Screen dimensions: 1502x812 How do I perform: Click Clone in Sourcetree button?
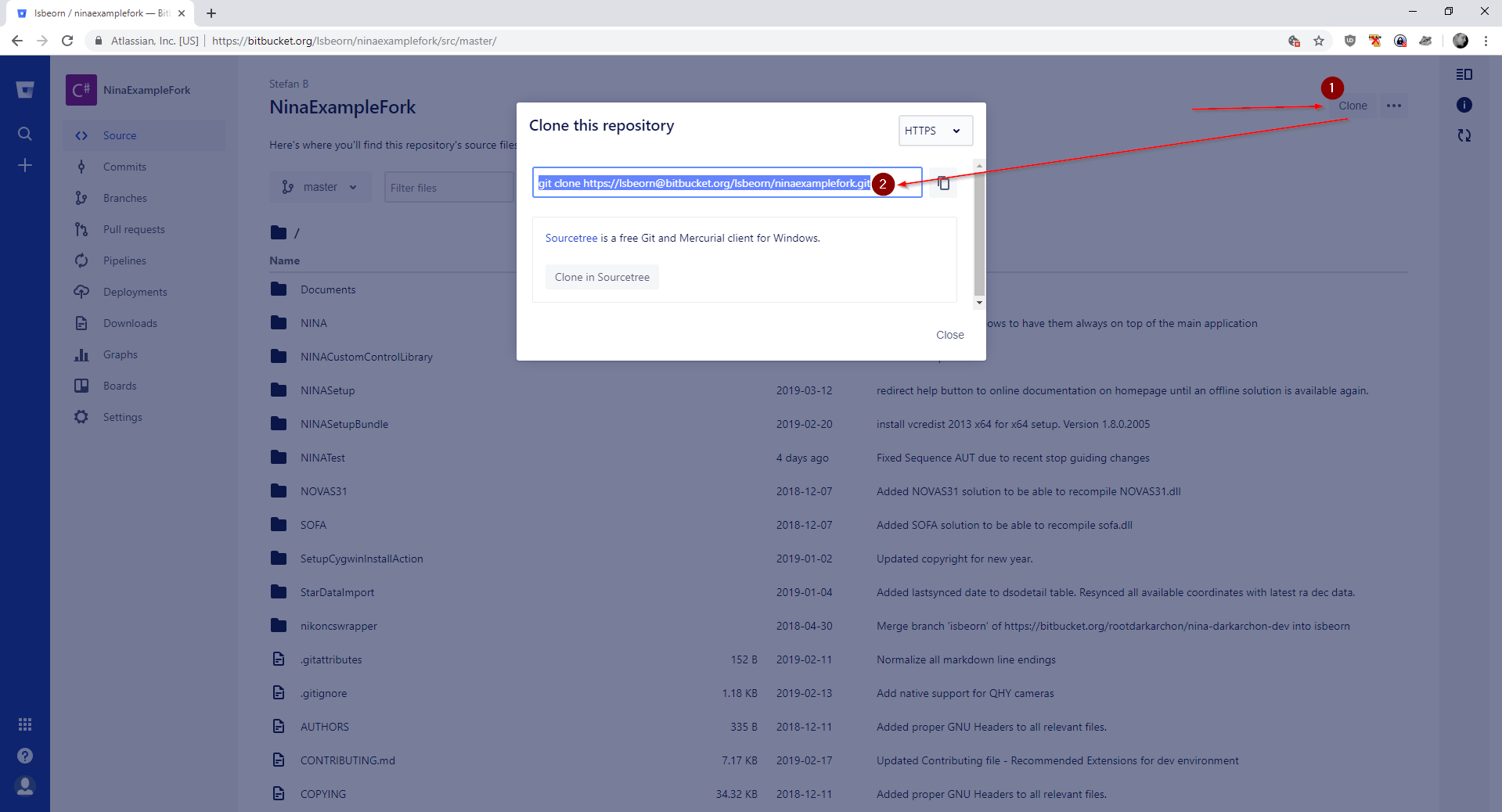point(602,277)
